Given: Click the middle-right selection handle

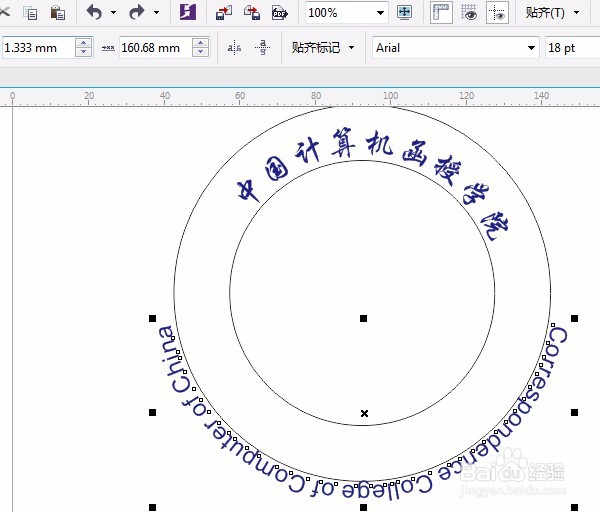Looking at the screenshot, I should coord(574,413).
